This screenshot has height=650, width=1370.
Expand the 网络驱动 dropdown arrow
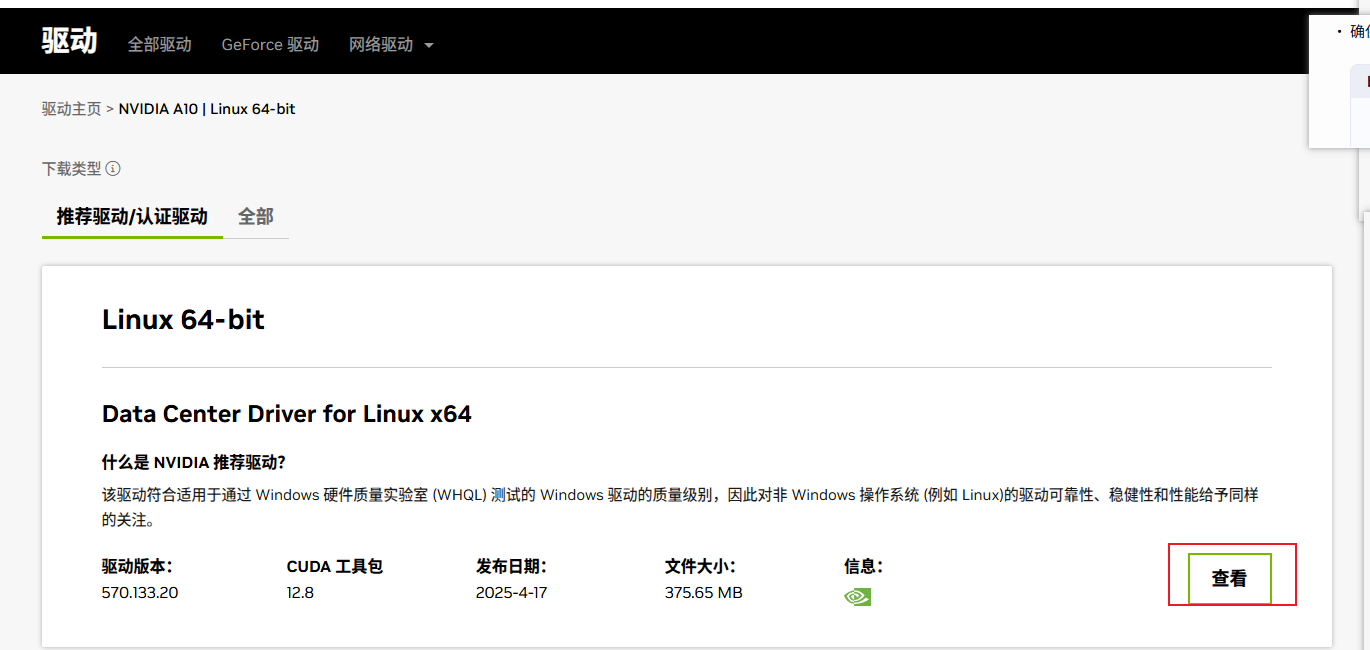click(x=429, y=45)
